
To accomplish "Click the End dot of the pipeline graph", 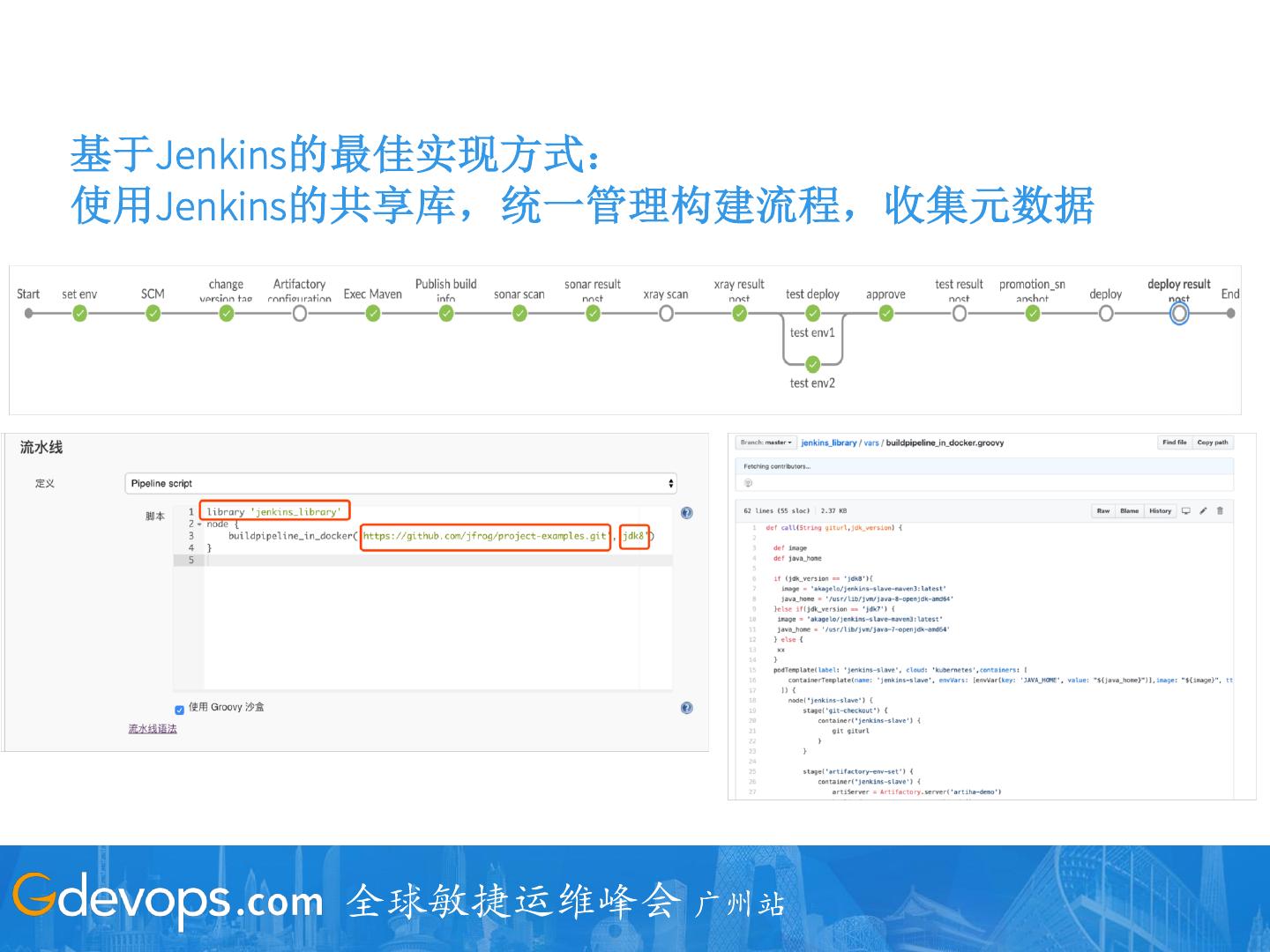I will click(x=1230, y=313).
